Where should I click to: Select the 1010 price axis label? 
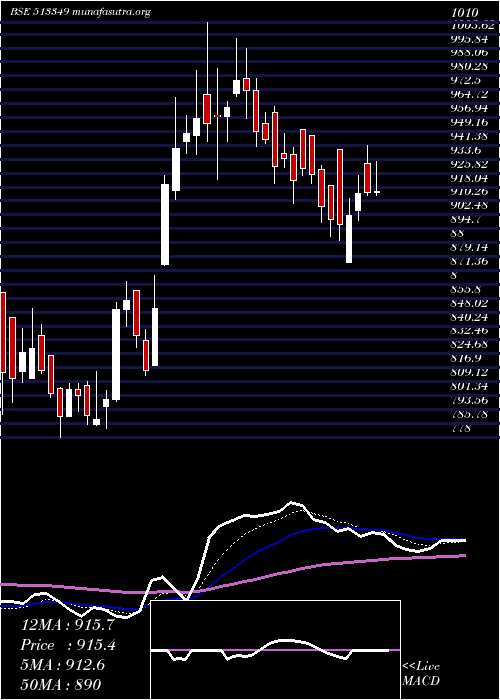pyautogui.click(x=465, y=12)
